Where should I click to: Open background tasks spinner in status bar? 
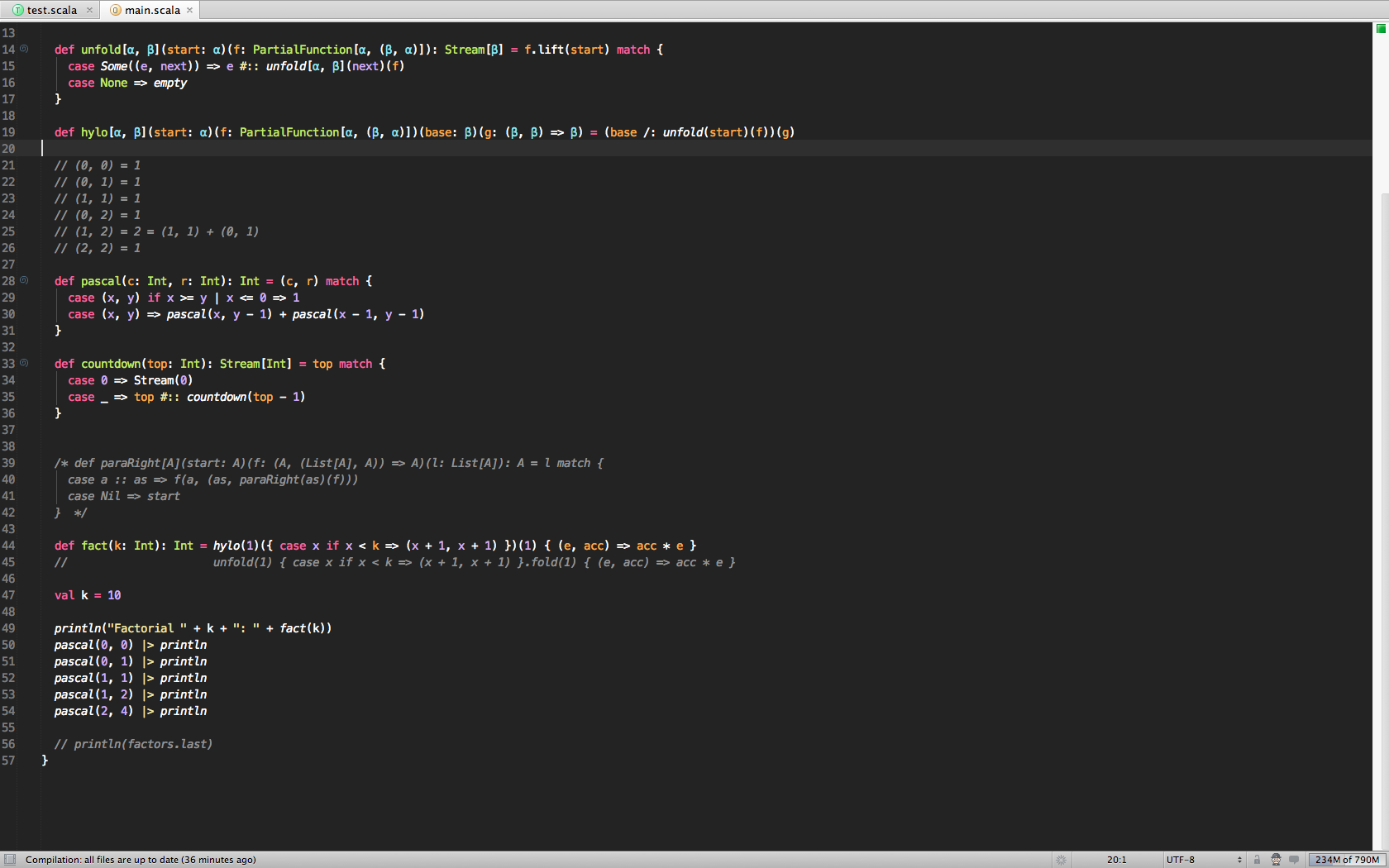click(x=1062, y=860)
